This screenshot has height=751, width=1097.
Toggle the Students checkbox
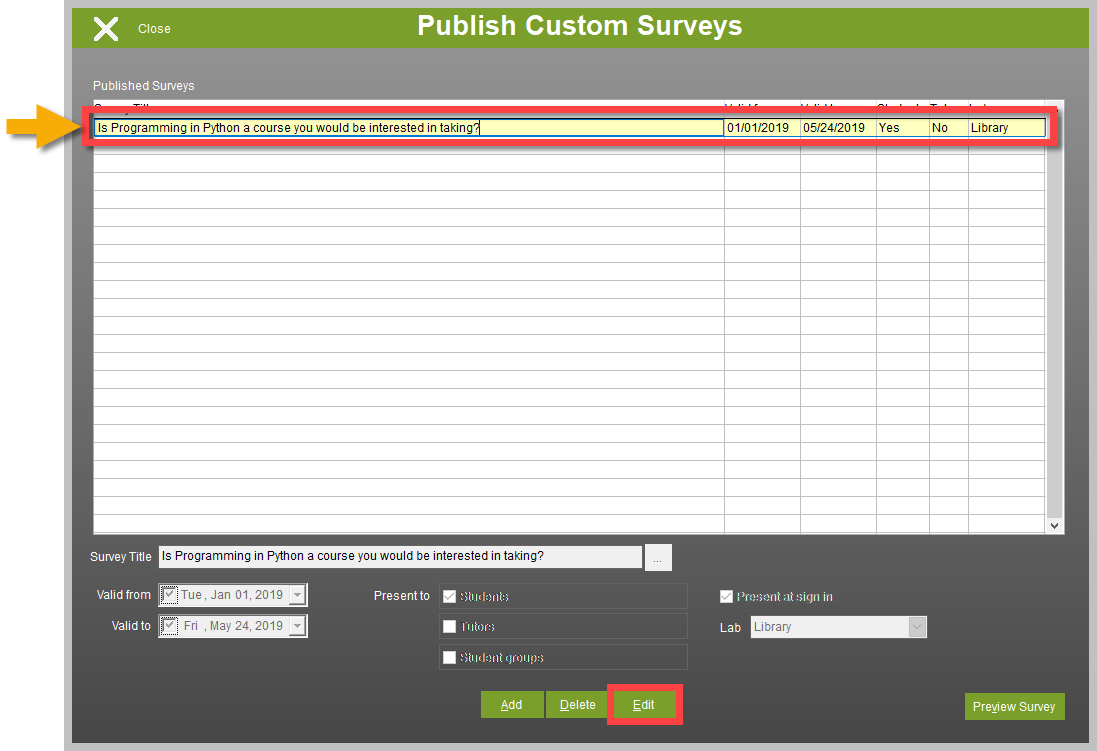449,596
